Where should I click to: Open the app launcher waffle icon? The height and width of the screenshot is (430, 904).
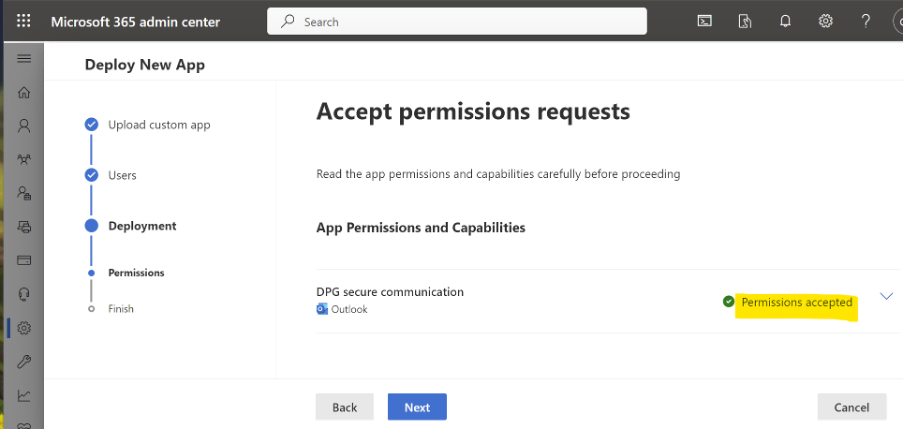click(x=24, y=21)
